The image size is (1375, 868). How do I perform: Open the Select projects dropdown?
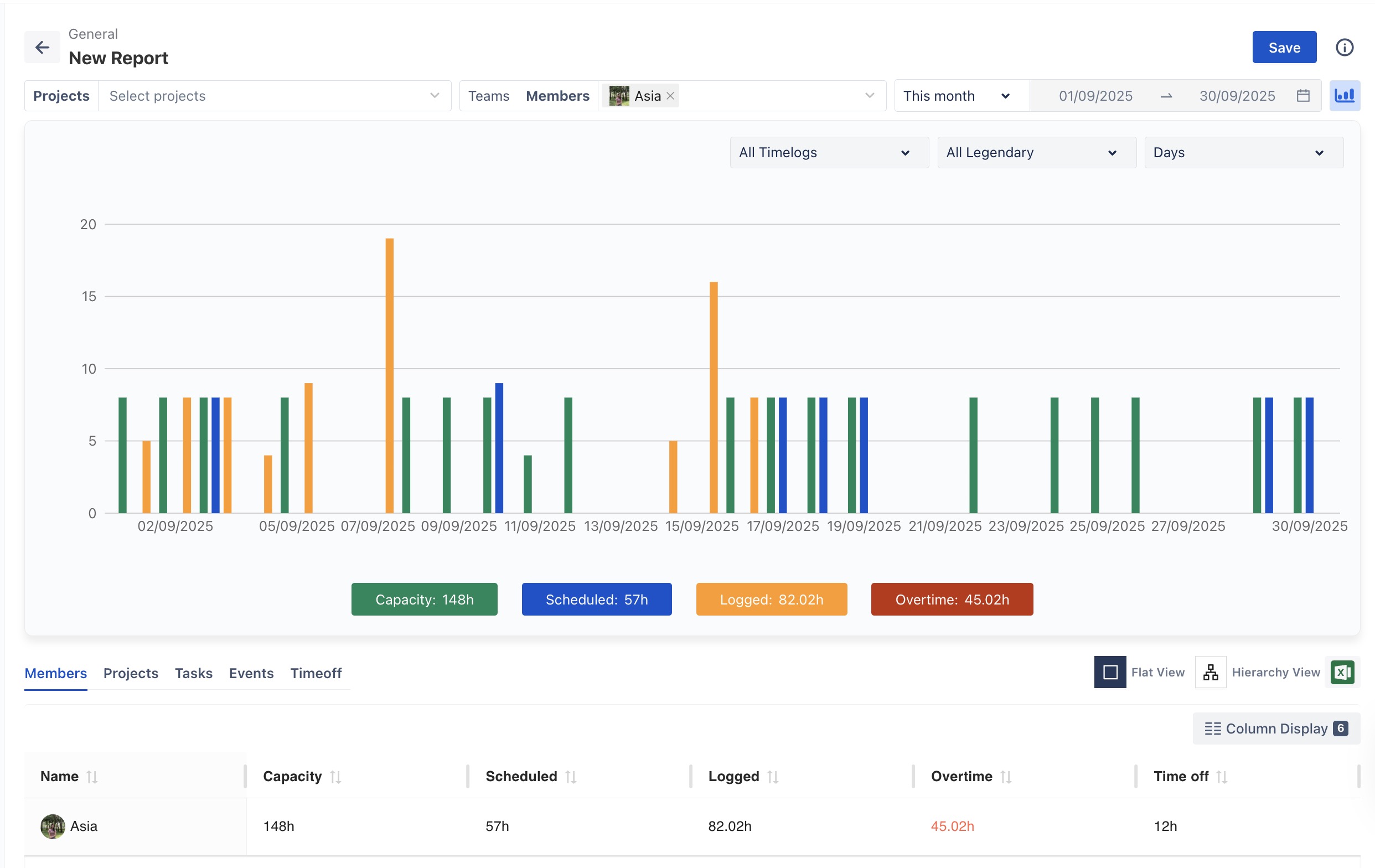(274, 96)
